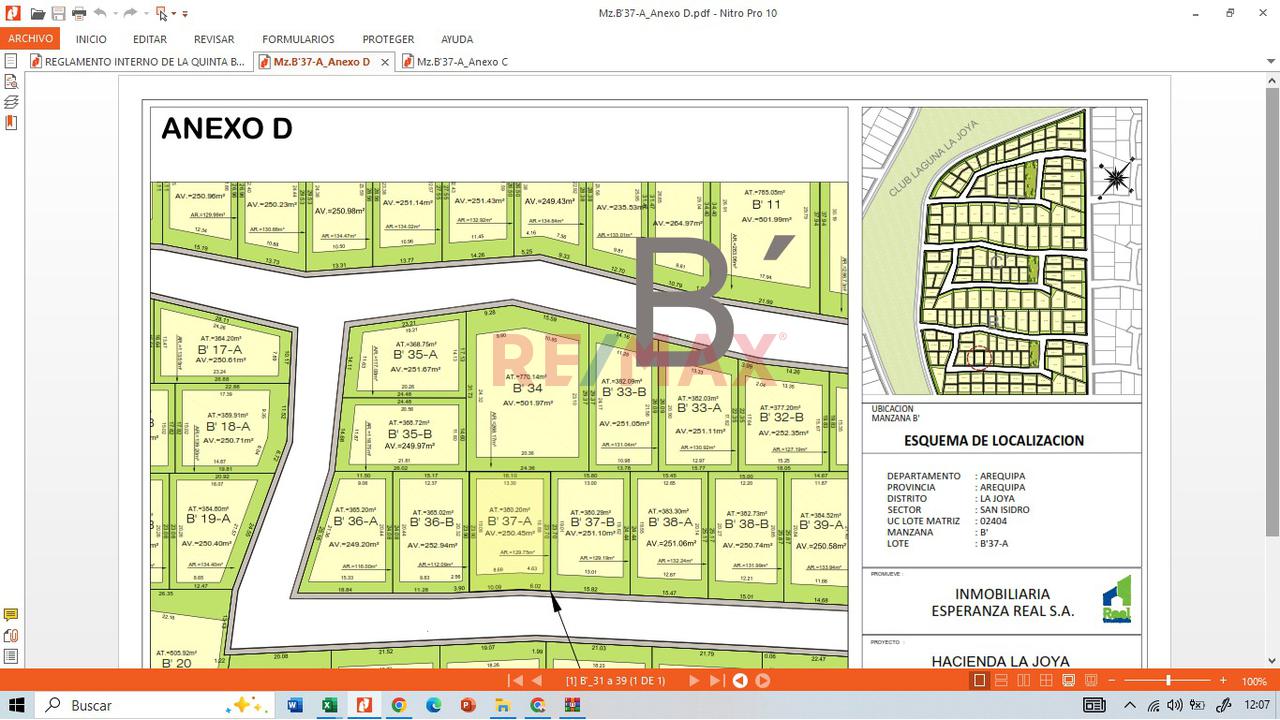Screen dimensions: 1280x720
Task: Redo the last action
Action: point(130,13)
